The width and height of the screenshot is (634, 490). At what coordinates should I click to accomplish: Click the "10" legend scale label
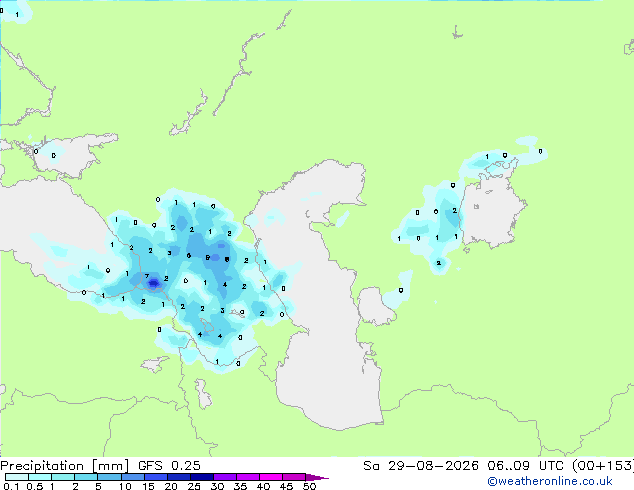[125, 486]
